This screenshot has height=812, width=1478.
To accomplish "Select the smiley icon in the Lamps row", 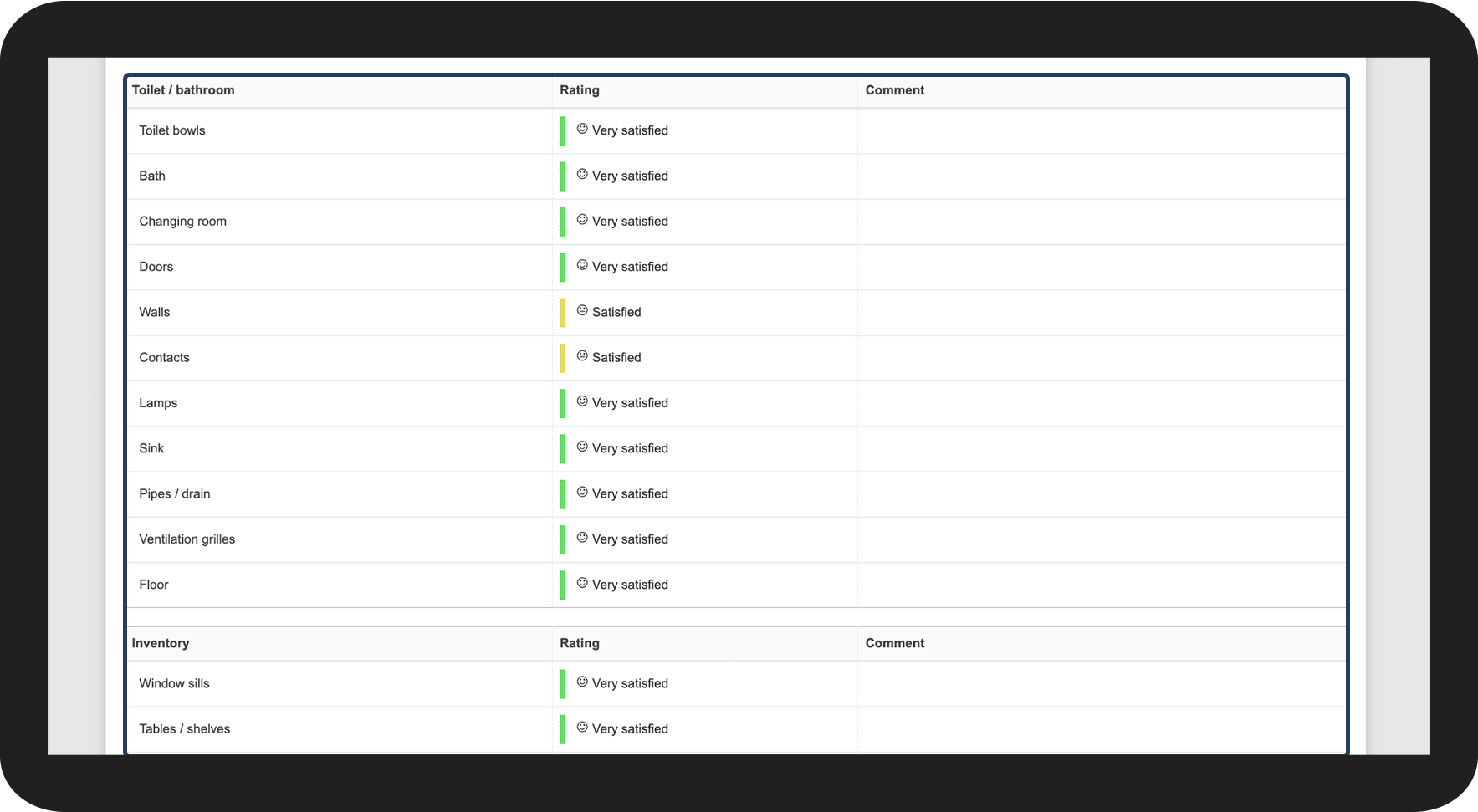I will (582, 401).
